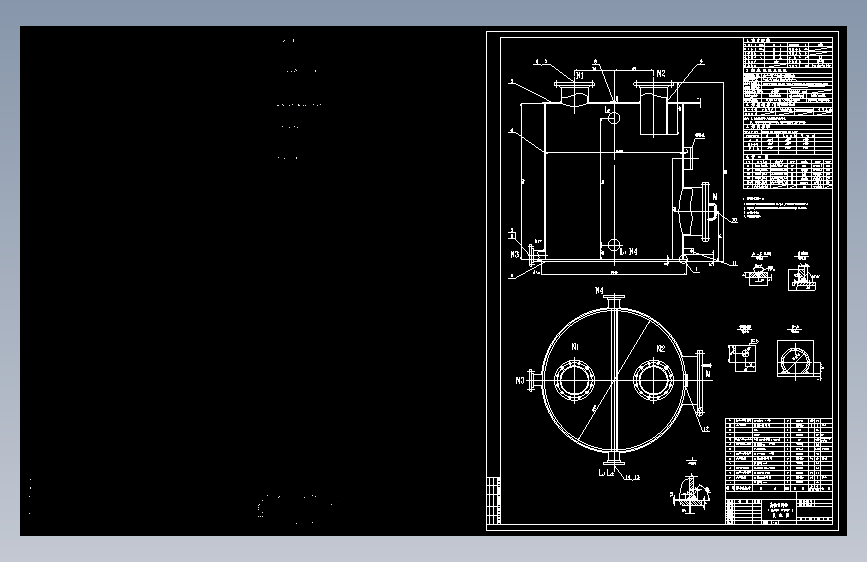
Task: Select the N1 nozzle flange circle in plan view
Action: click(x=574, y=380)
